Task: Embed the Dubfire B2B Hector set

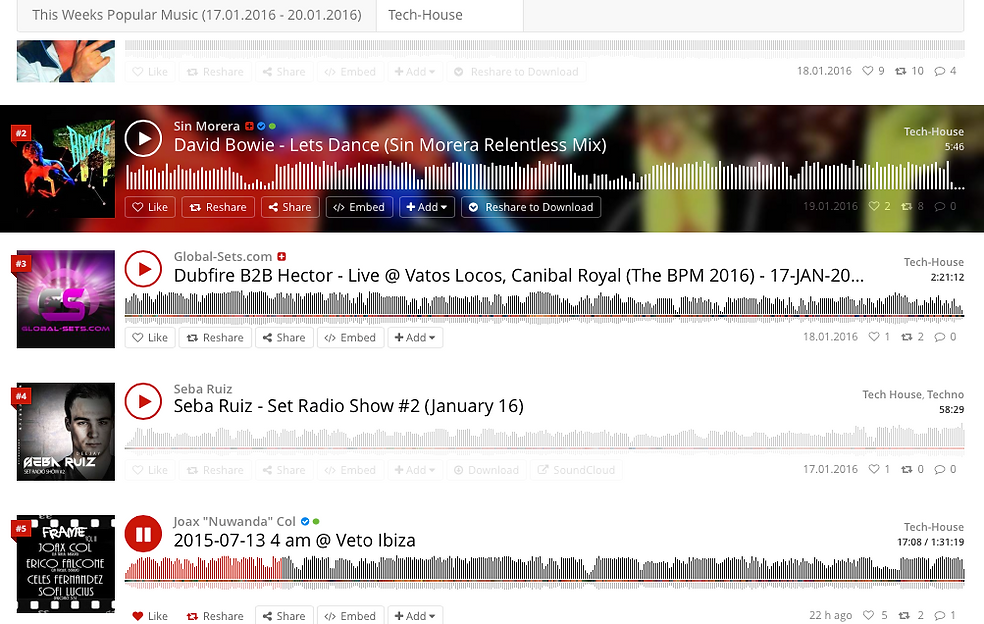Action: pyautogui.click(x=350, y=338)
